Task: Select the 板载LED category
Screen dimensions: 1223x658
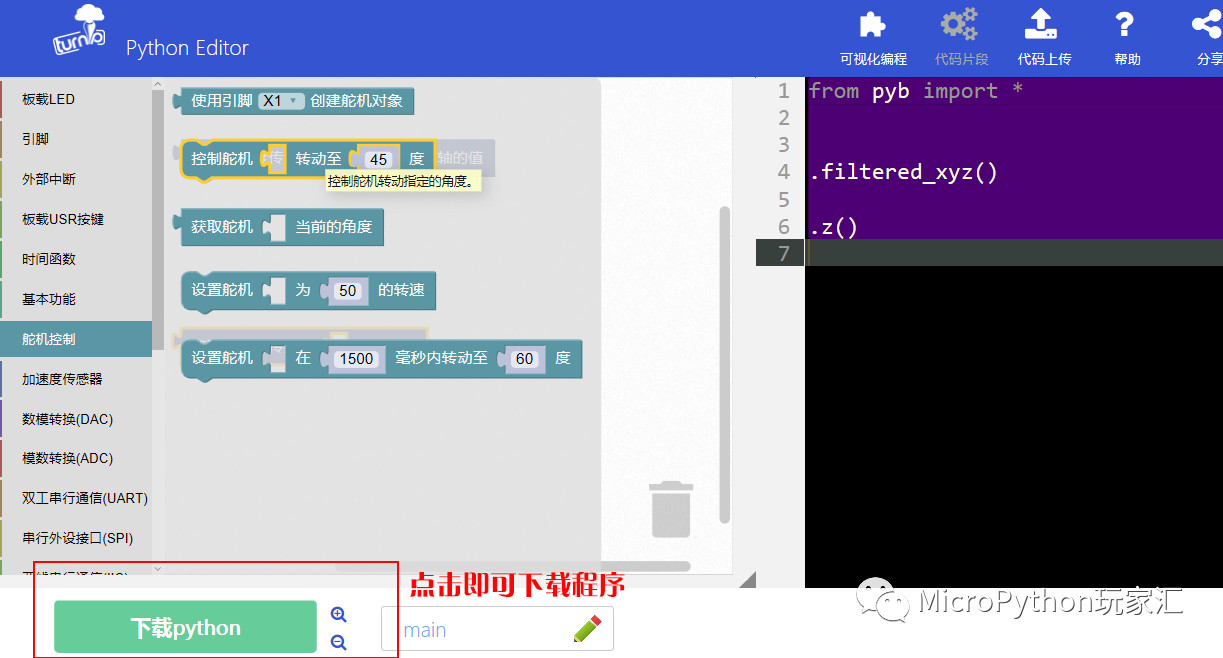Action: 76,99
